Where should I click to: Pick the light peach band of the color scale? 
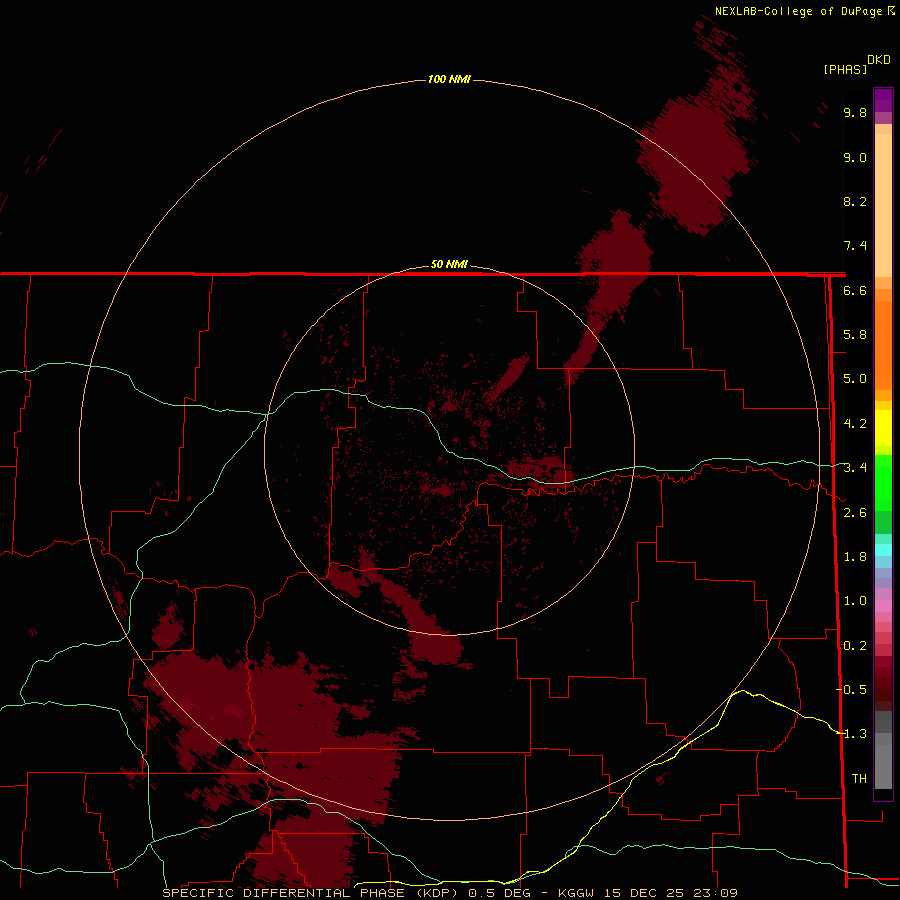(883, 207)
